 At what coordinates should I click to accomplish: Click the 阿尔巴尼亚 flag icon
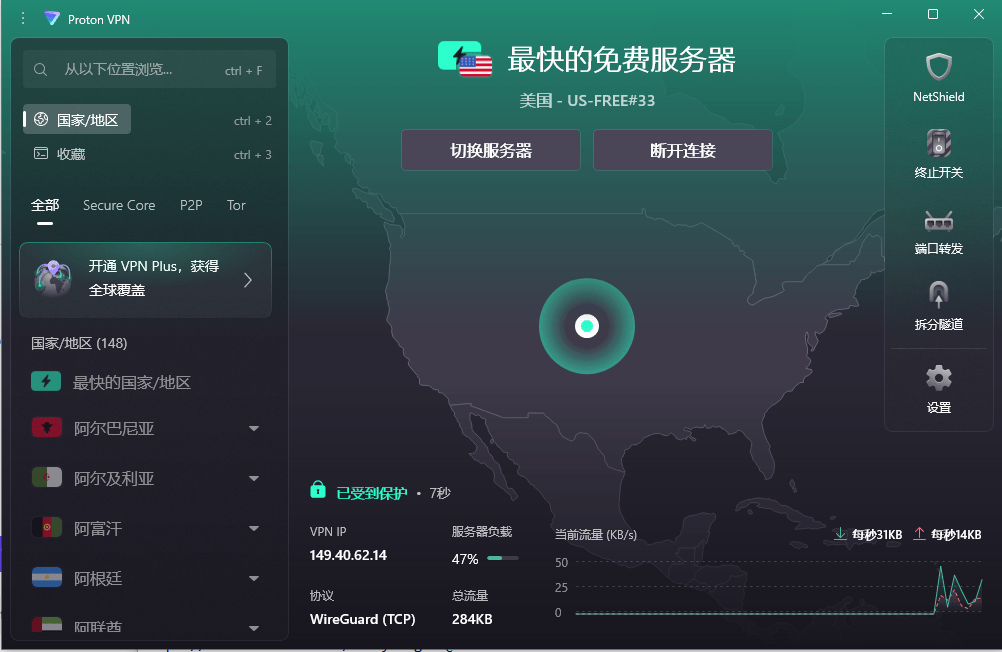pyautogui.click(x=47, y=428)
